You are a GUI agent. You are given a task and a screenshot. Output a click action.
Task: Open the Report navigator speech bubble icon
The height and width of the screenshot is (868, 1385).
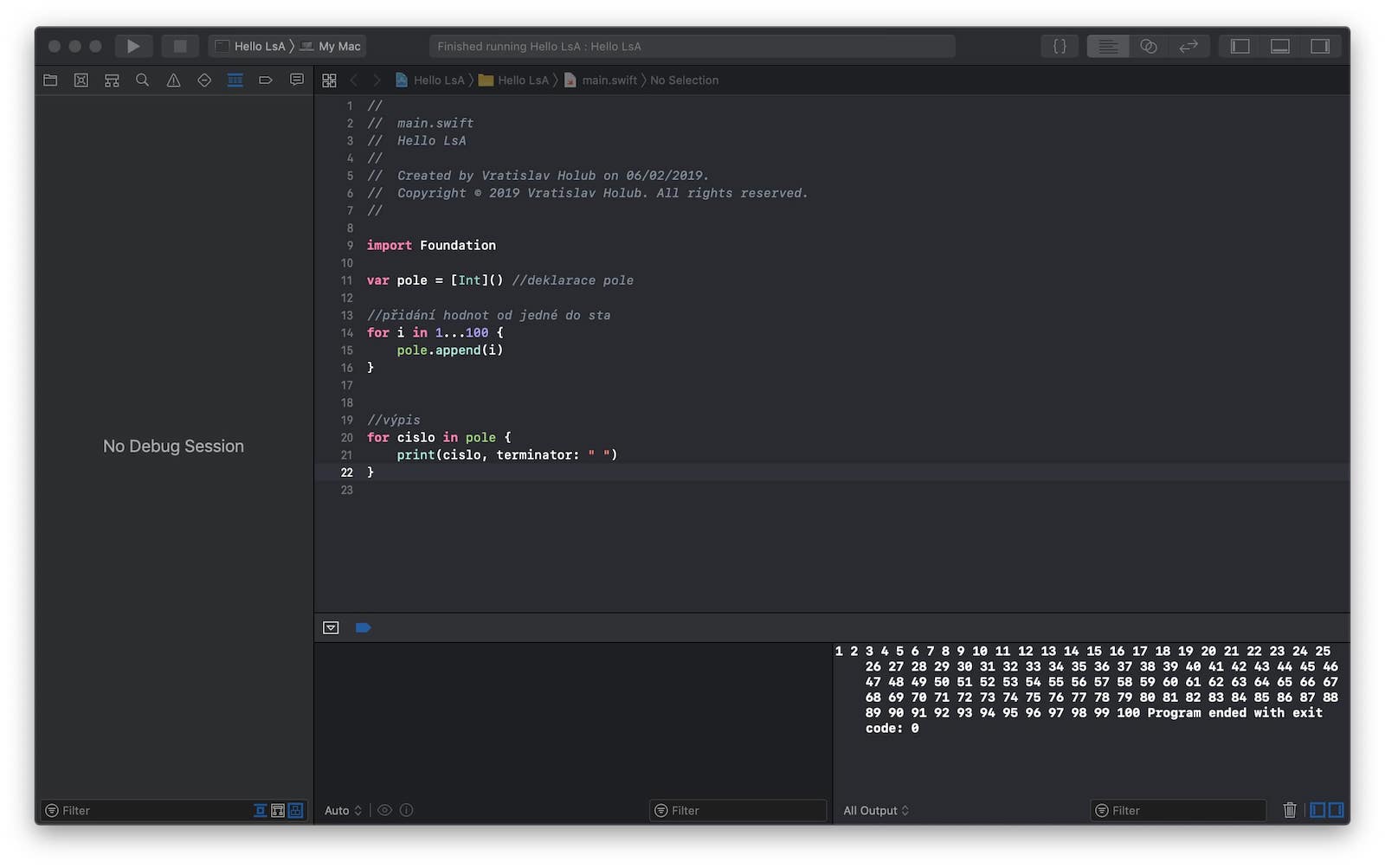coord(297,80)
